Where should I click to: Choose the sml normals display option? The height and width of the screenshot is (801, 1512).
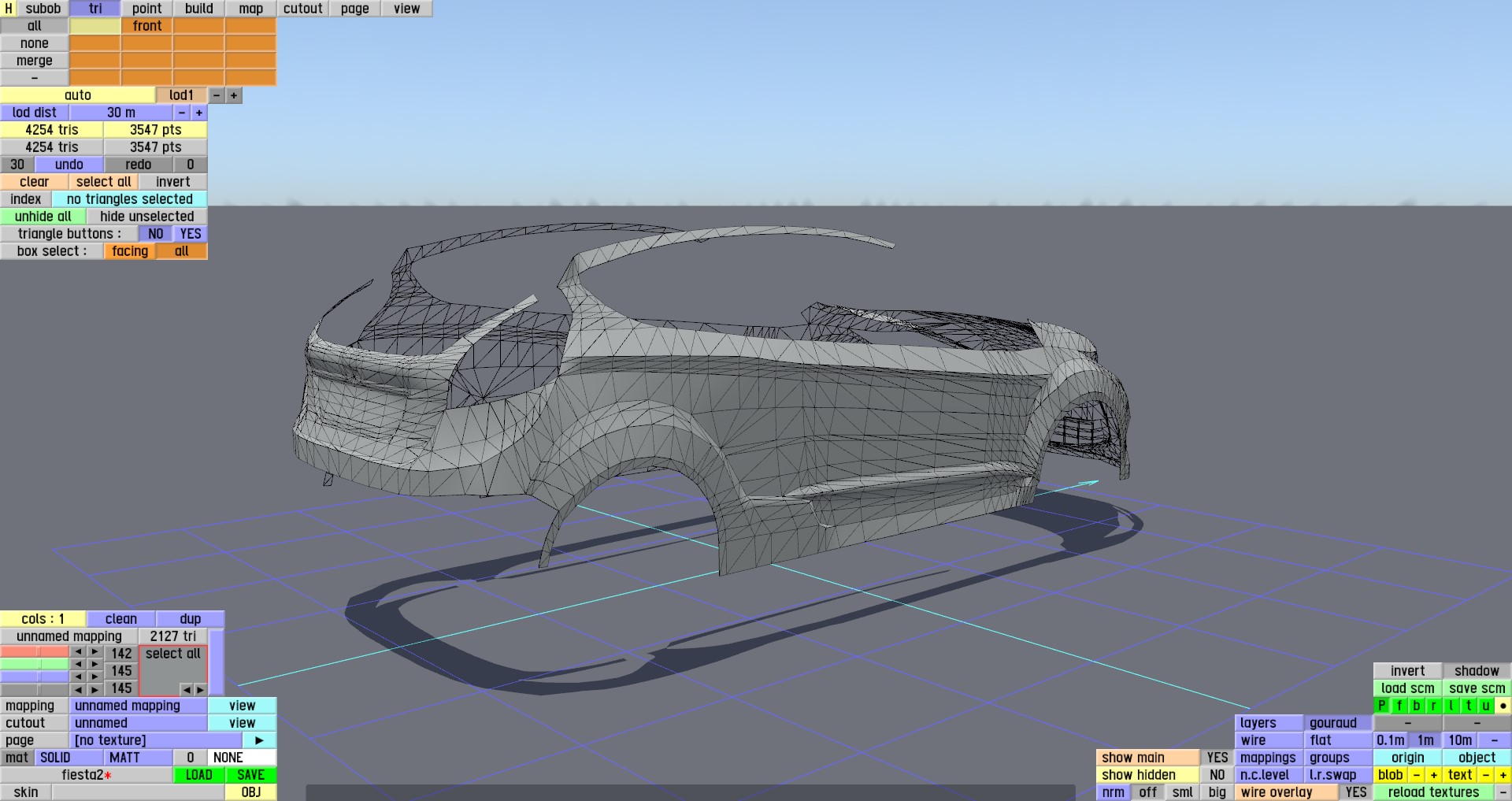(x=1183, y=792)
